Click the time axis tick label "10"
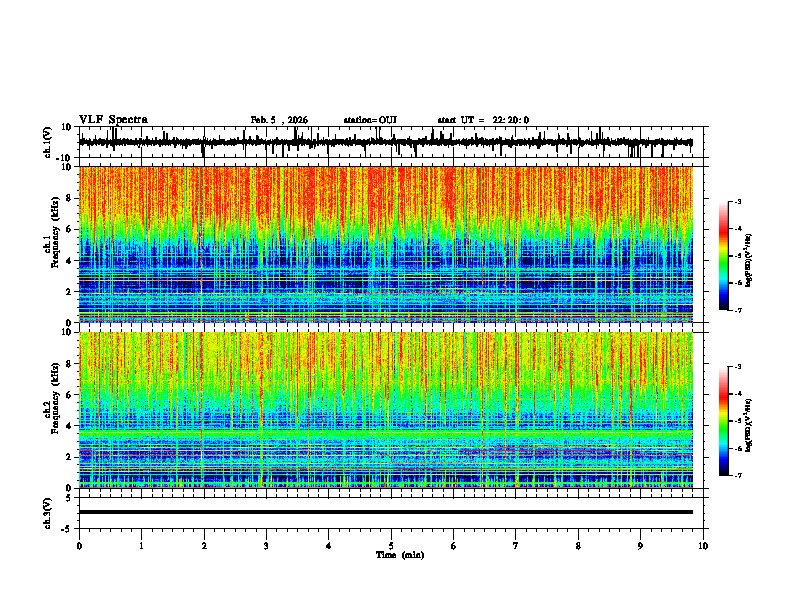The image size is (792, 612). 703,546
